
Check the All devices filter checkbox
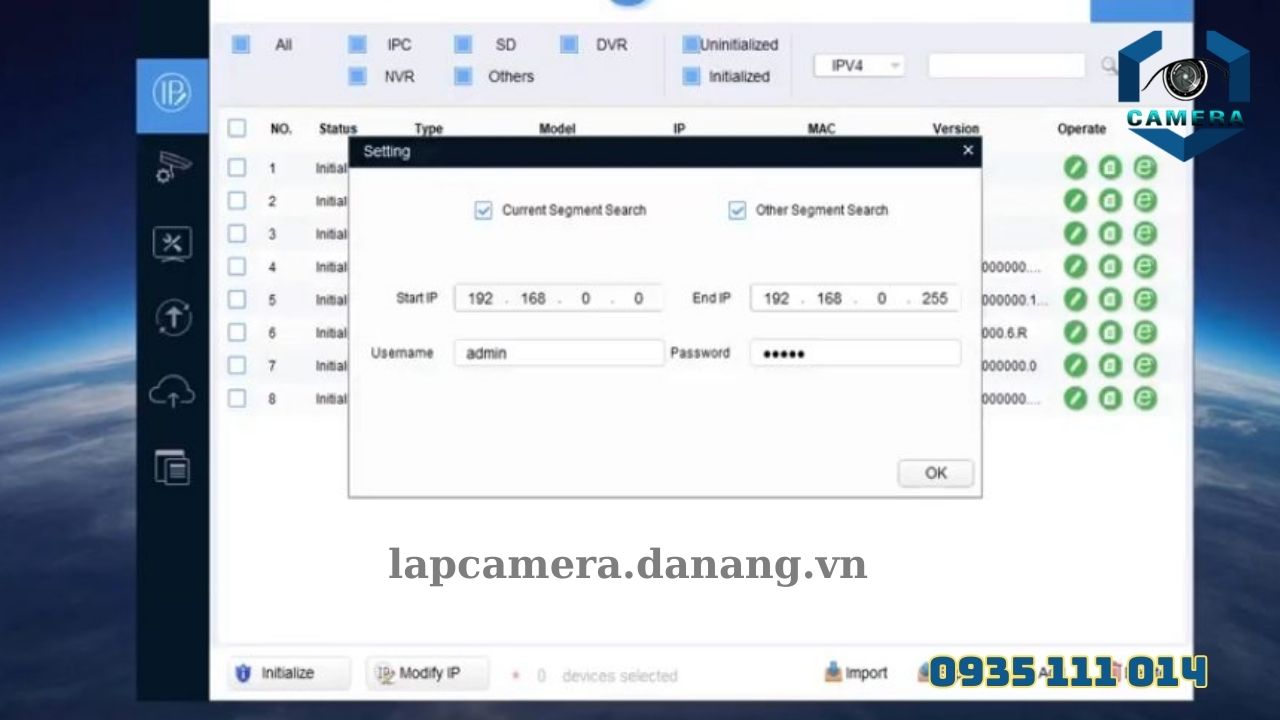[240, 44]
